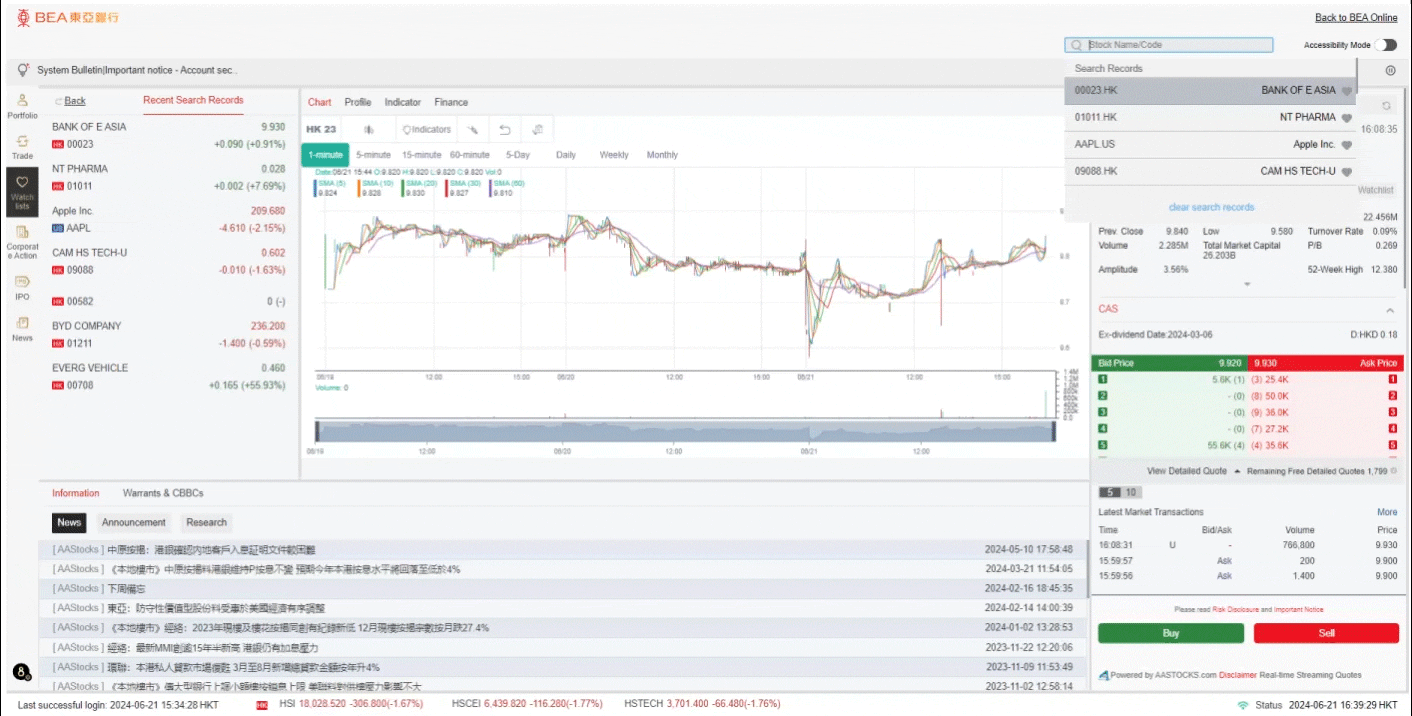Select the Indicator tab
This screenshot has width=1412, height=716.
point(403,103)
